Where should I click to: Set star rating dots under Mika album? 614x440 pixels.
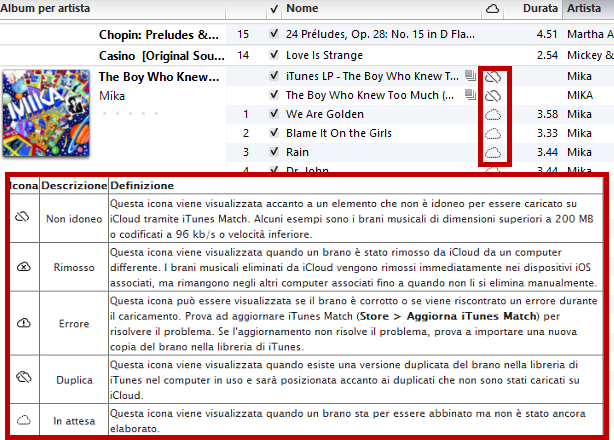tap(130, 114)
